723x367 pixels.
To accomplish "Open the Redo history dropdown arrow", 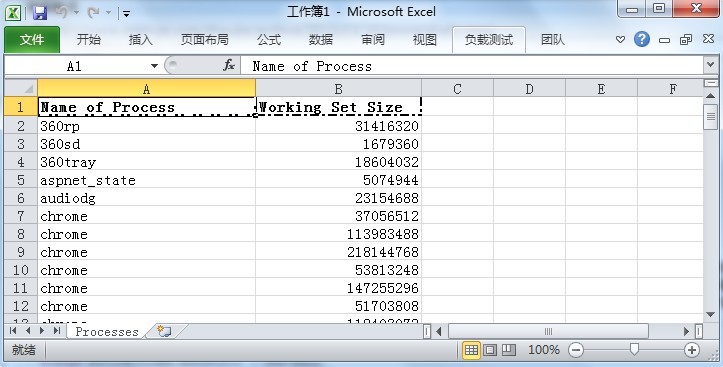I will click(108, 13).
